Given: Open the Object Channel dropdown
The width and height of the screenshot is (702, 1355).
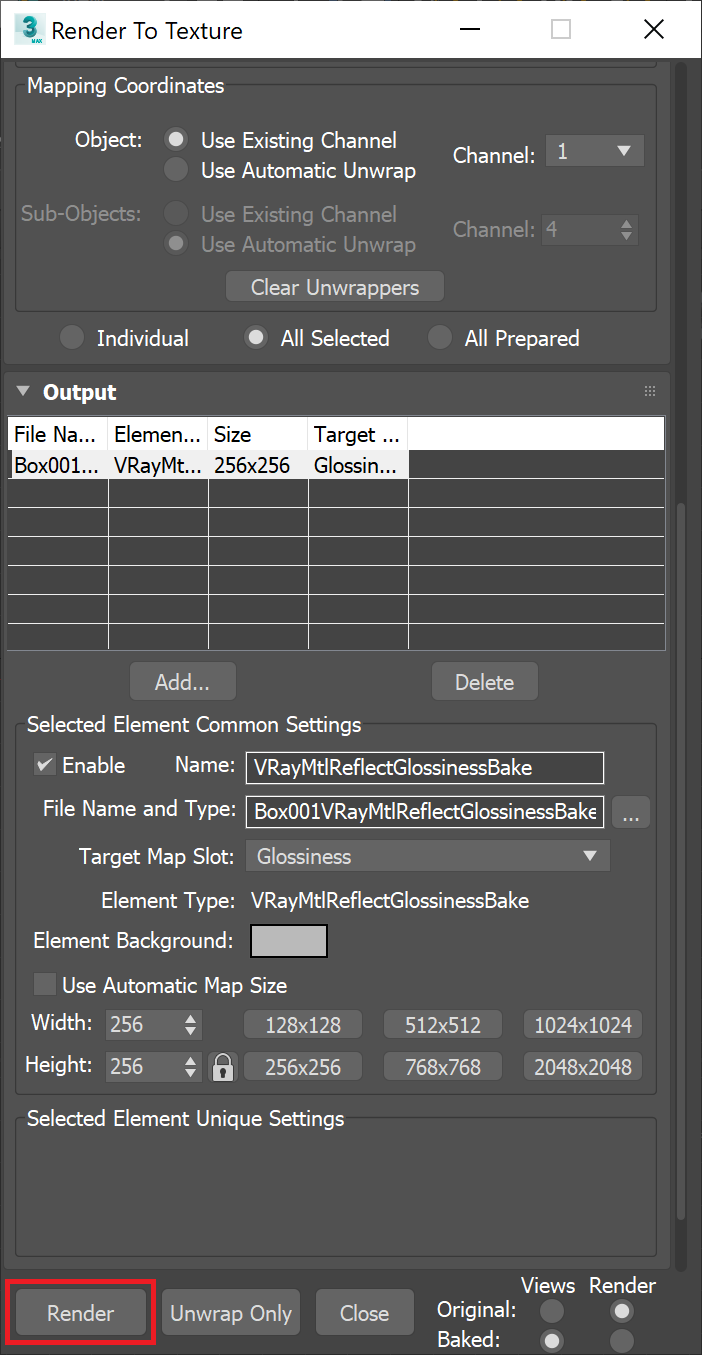Looking at the screenshot, I should [x=594, y=152].
